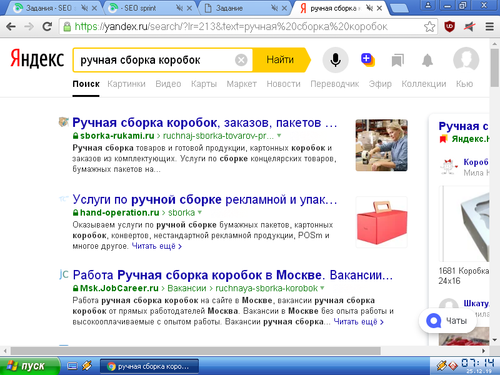The width and height of the screenshot is (500, 375).
Task: Click the Chrome user icon in title bar
Action: [x=428, y=5]
